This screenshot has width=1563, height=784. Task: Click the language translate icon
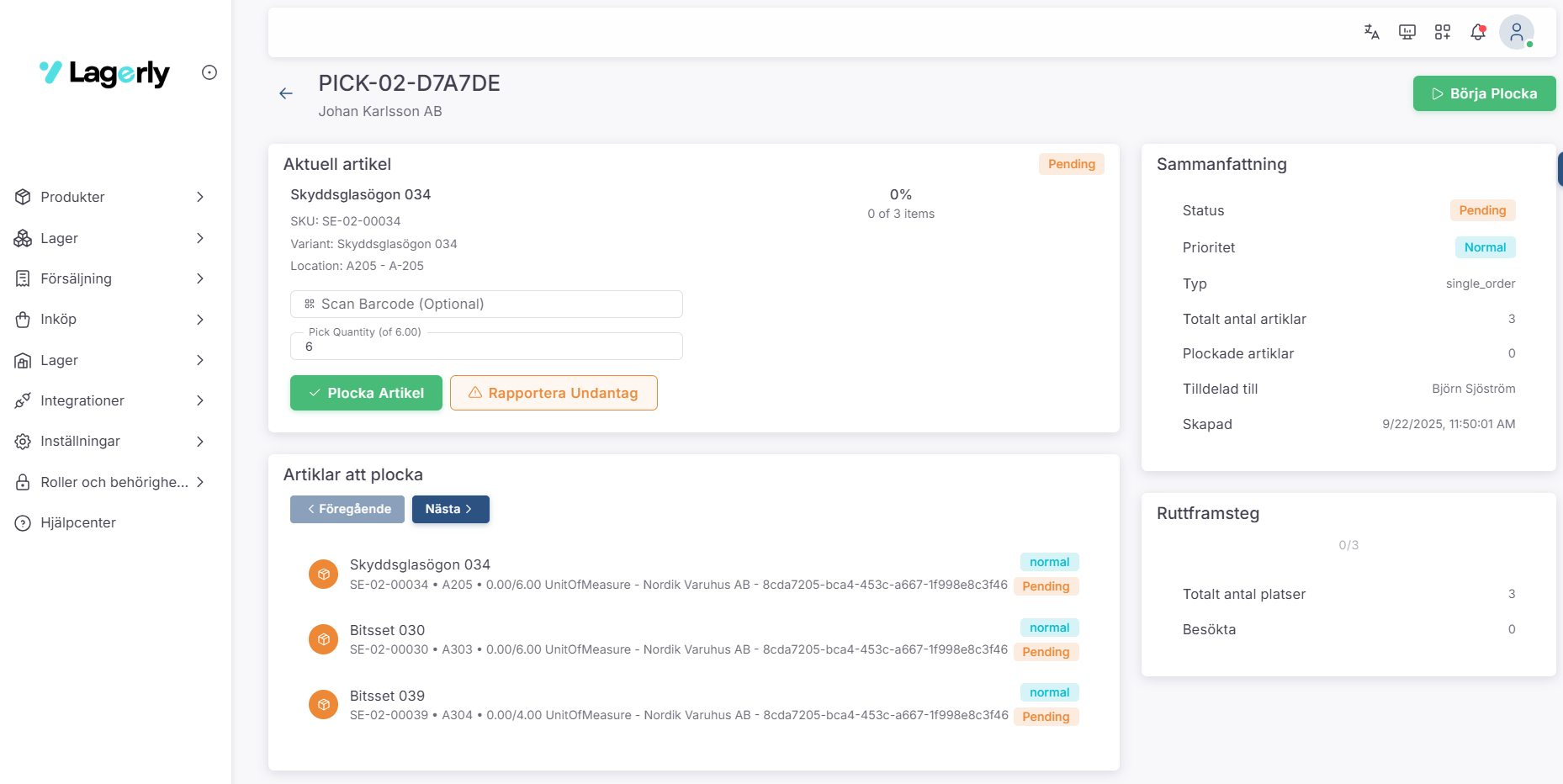coord(1371,32)
